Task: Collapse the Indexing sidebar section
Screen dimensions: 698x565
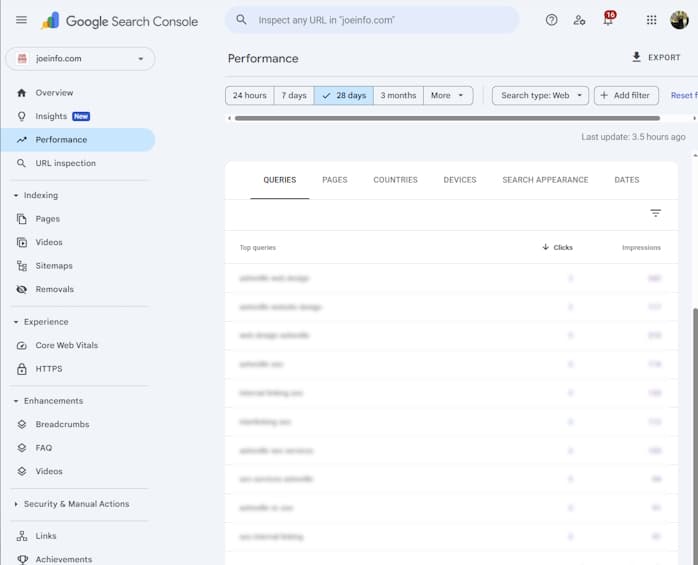Action: pos(16,196)
